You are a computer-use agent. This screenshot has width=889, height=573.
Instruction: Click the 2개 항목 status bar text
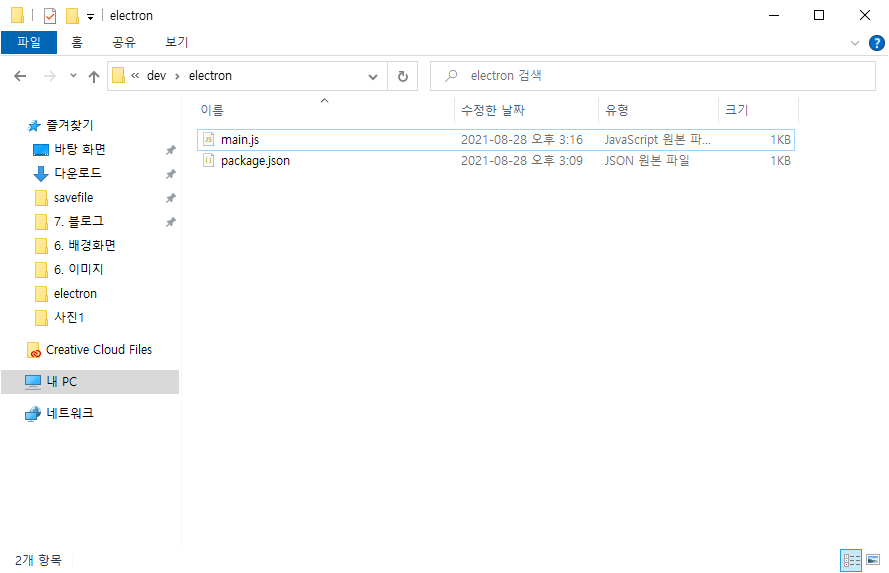pyautogui.click(x=38, y=561)
